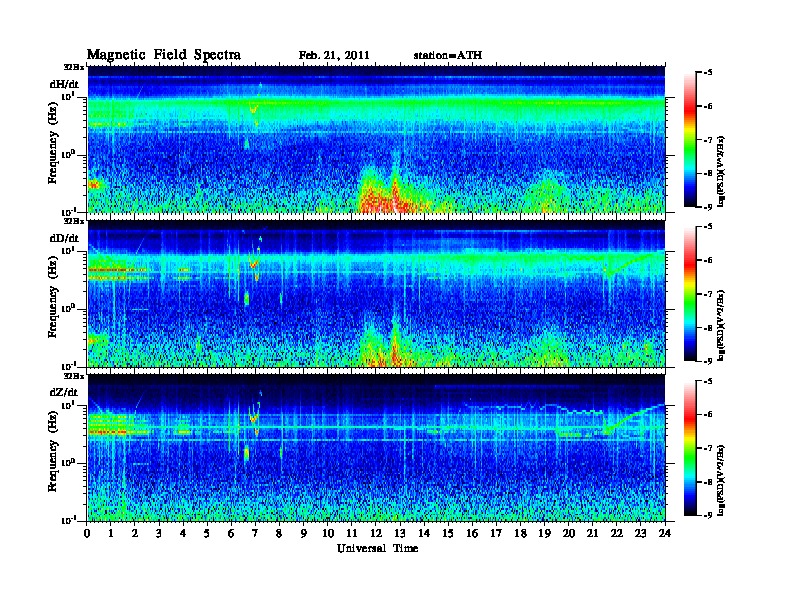Click hour 12 on the Universal Time axis

point(376,533)
